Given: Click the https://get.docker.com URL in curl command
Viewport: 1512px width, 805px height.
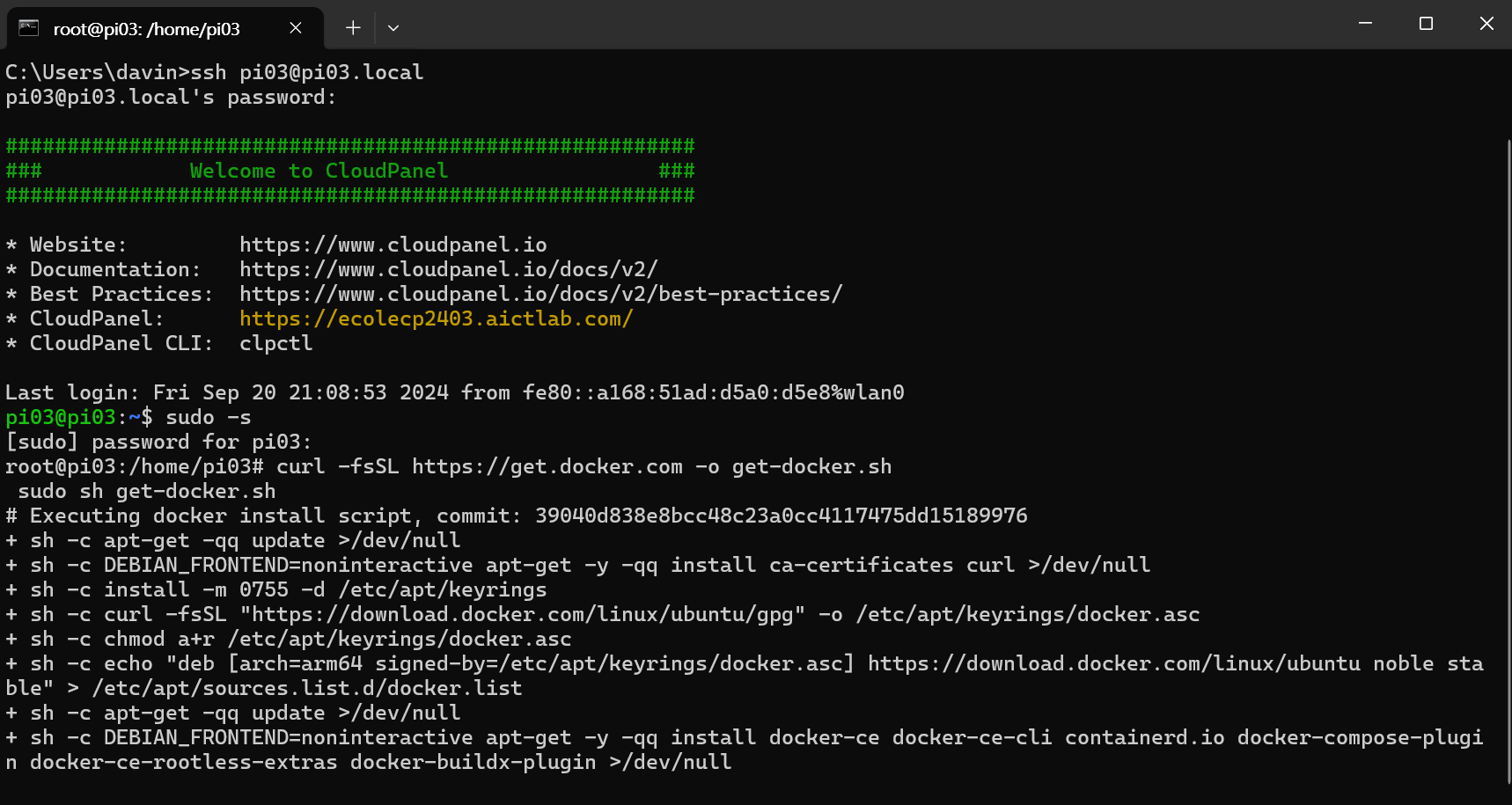Looking at the screenshot, I should (547, 466).
